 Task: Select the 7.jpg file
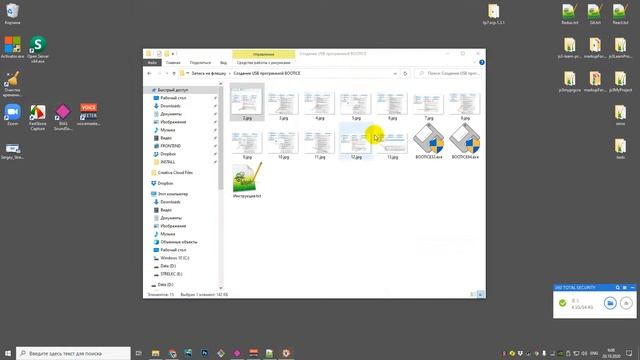coord(428,105)
